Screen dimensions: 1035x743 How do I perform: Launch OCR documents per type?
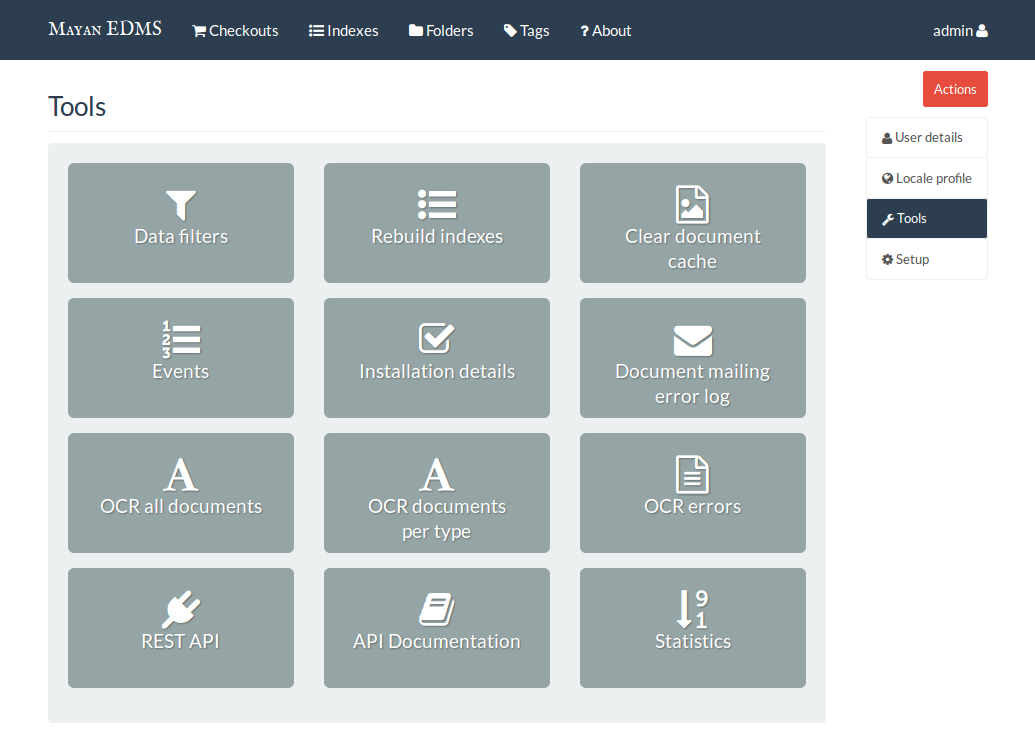click(x=437, y=492)
